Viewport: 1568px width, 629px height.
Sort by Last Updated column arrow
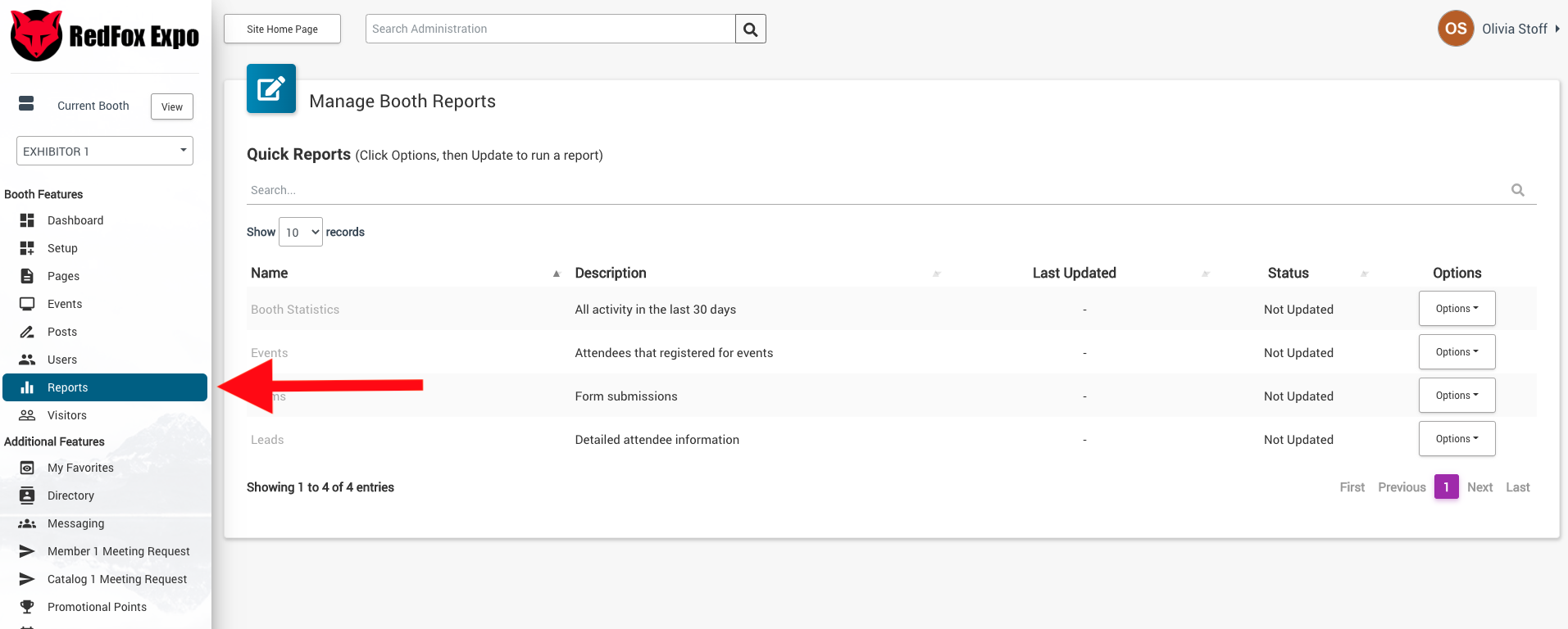[x=1206, y=274]
